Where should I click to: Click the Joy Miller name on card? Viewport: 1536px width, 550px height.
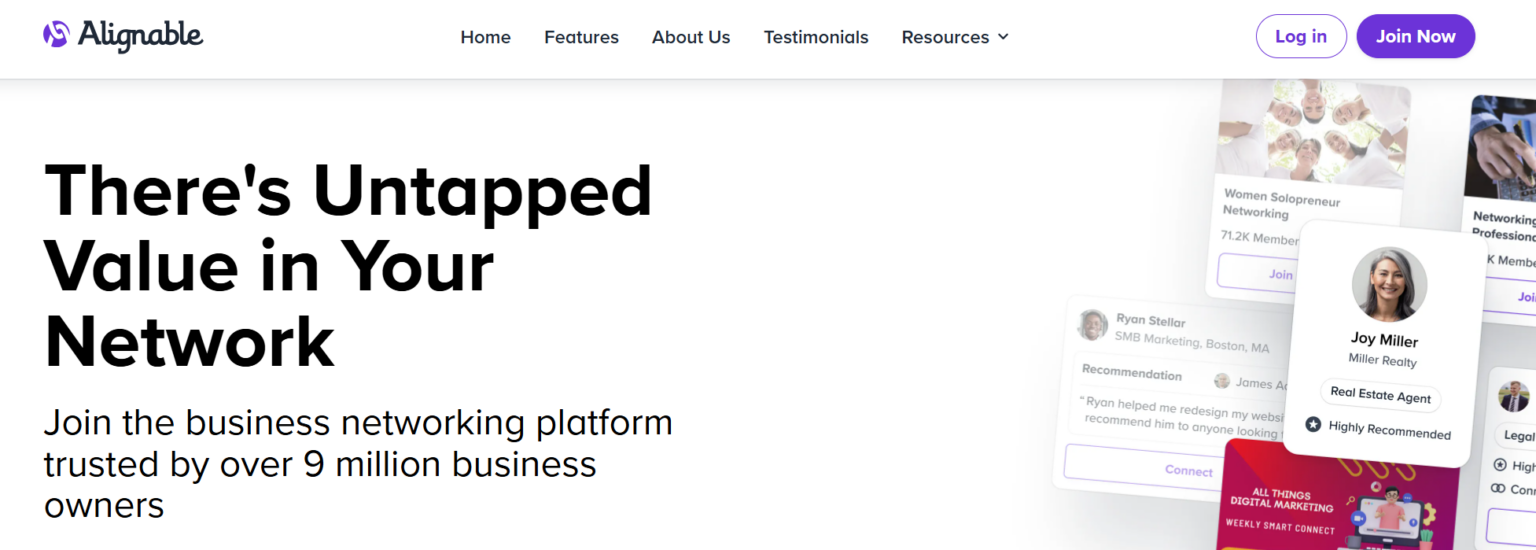[x=1384, y=340]
